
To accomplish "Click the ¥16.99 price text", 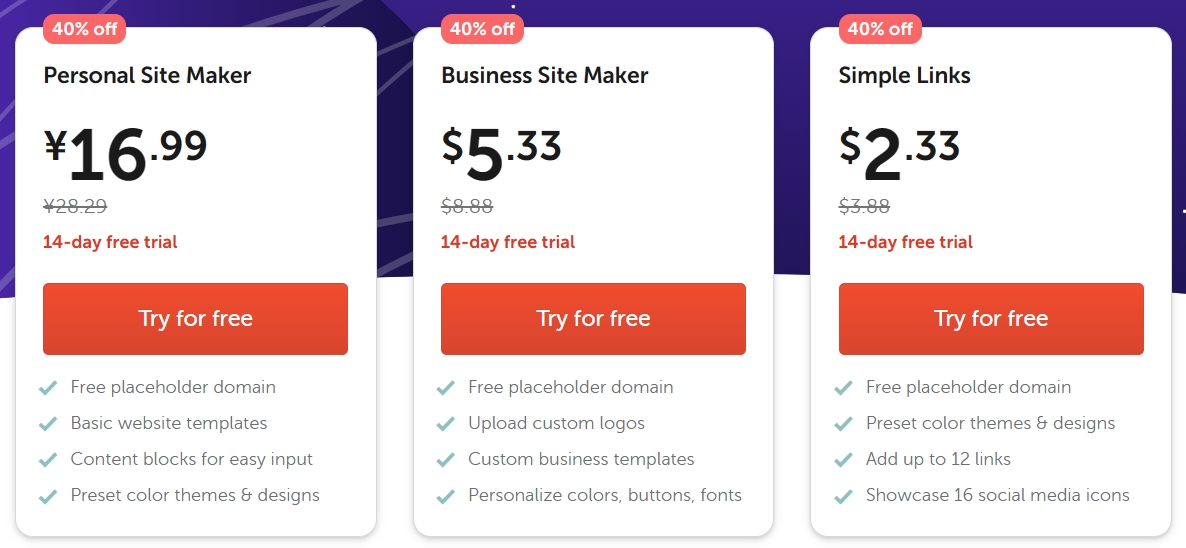I will pyautogui.click(x=126, y=154).
